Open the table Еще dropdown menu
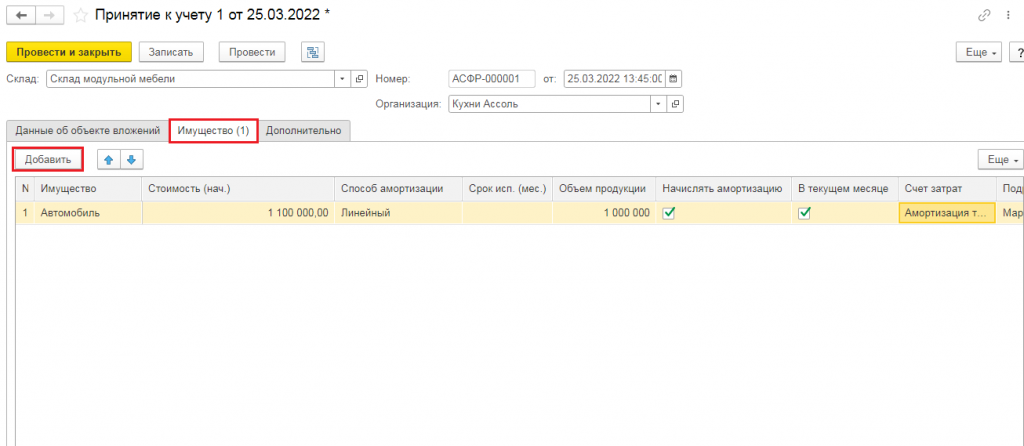 1000,159
